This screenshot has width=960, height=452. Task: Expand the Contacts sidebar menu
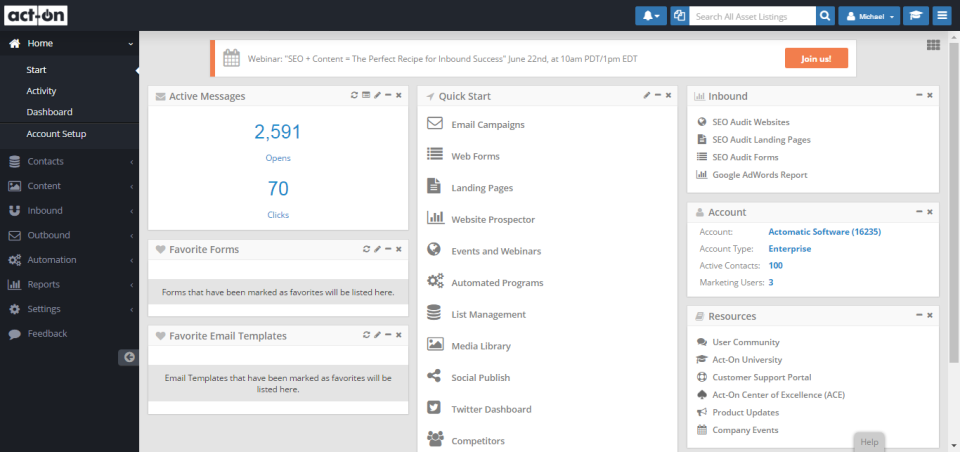68,161
